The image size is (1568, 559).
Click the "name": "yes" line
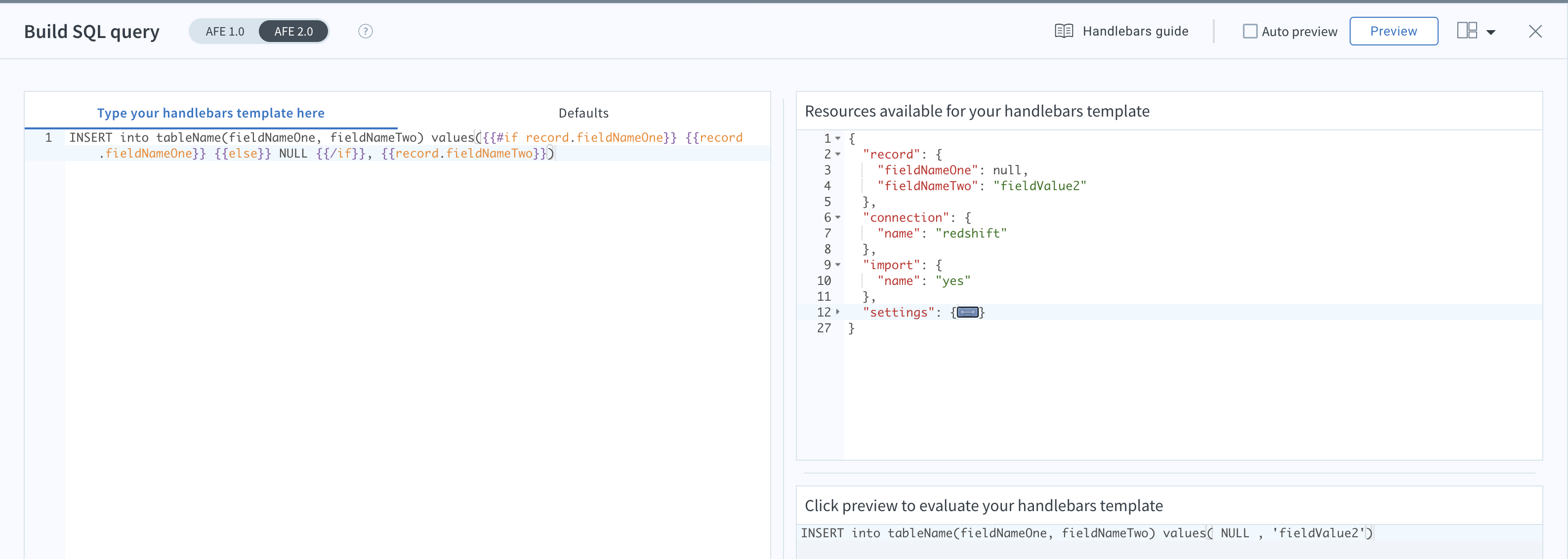click(923, 281)
